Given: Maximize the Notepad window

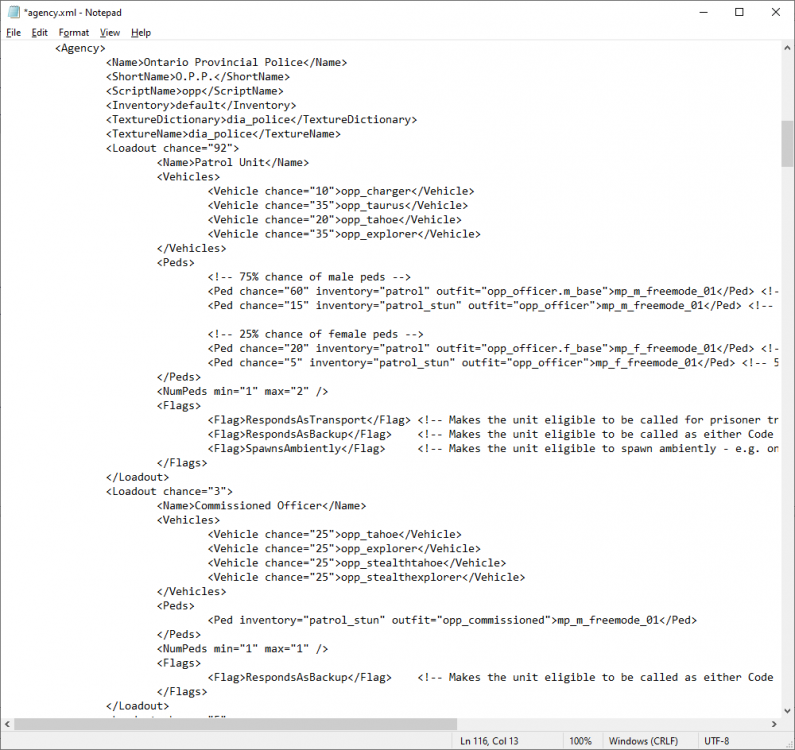Looking at the screenshot, I should (739, 12).
